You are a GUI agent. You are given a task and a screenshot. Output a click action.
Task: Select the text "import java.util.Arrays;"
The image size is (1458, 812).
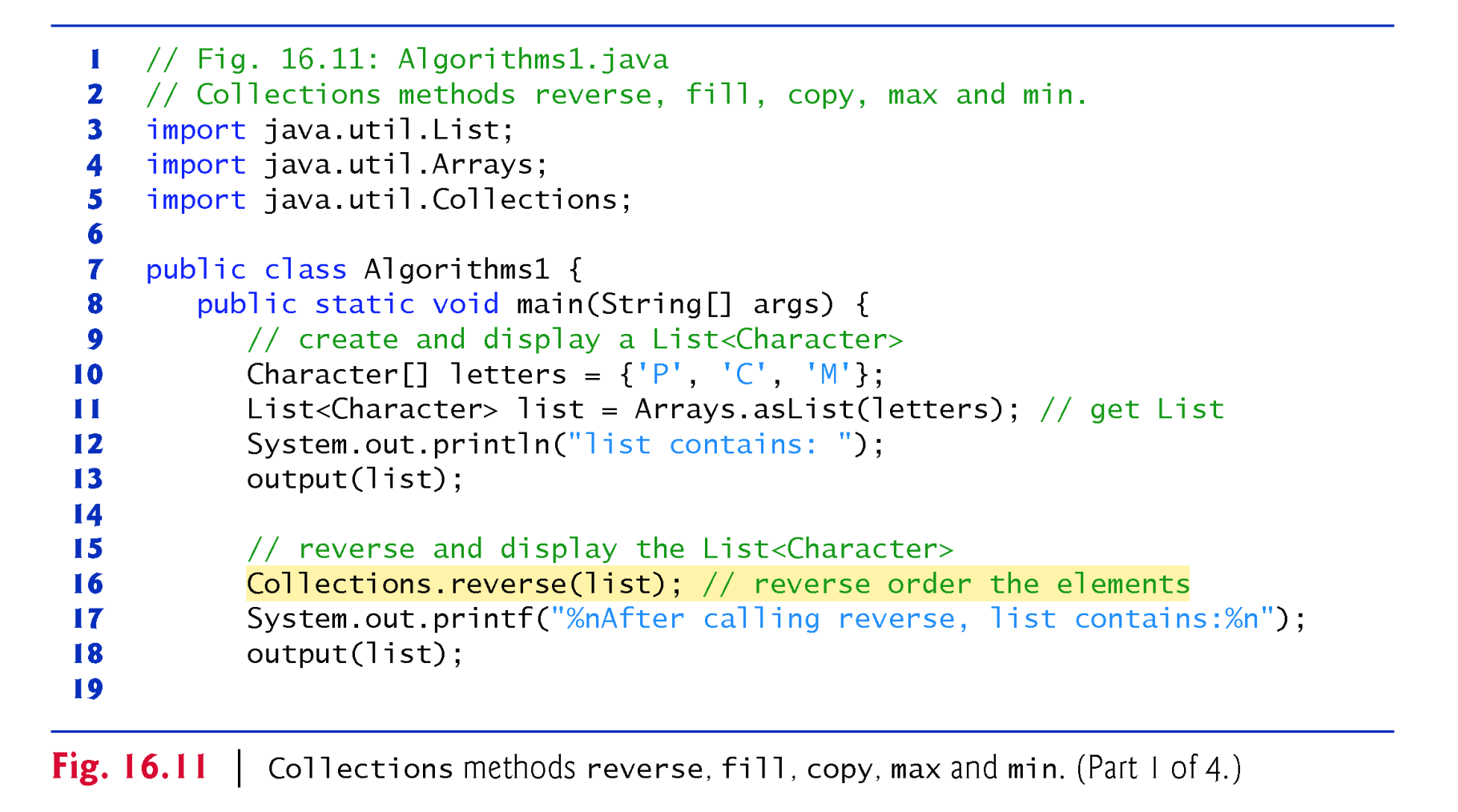tap(346, 164)
